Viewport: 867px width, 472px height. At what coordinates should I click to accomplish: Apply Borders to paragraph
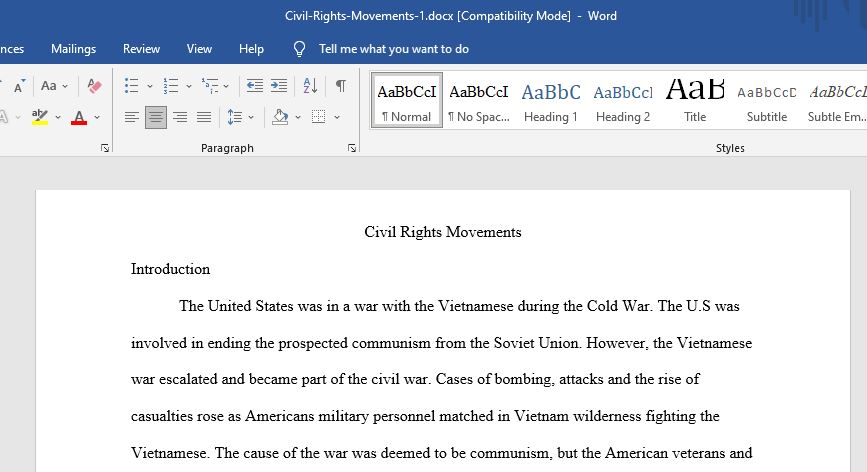(318, 117)
